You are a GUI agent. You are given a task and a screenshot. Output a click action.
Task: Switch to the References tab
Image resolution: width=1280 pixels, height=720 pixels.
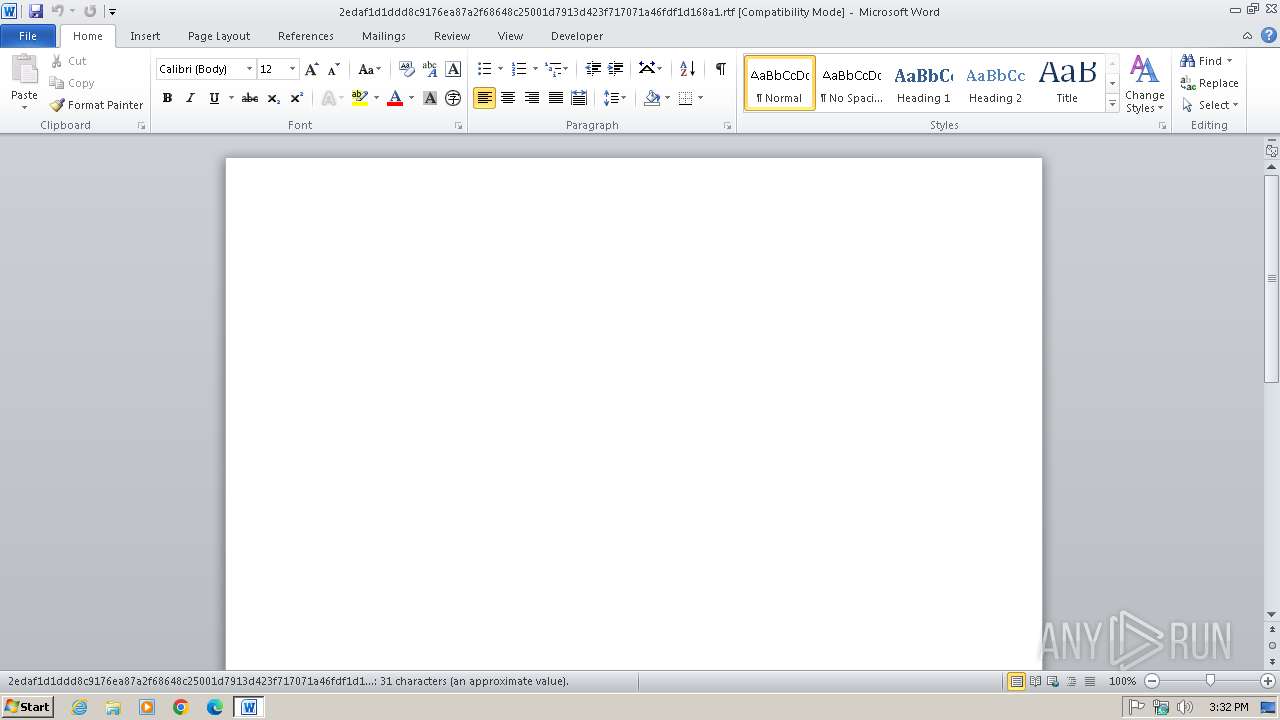[x=306, y=36]
